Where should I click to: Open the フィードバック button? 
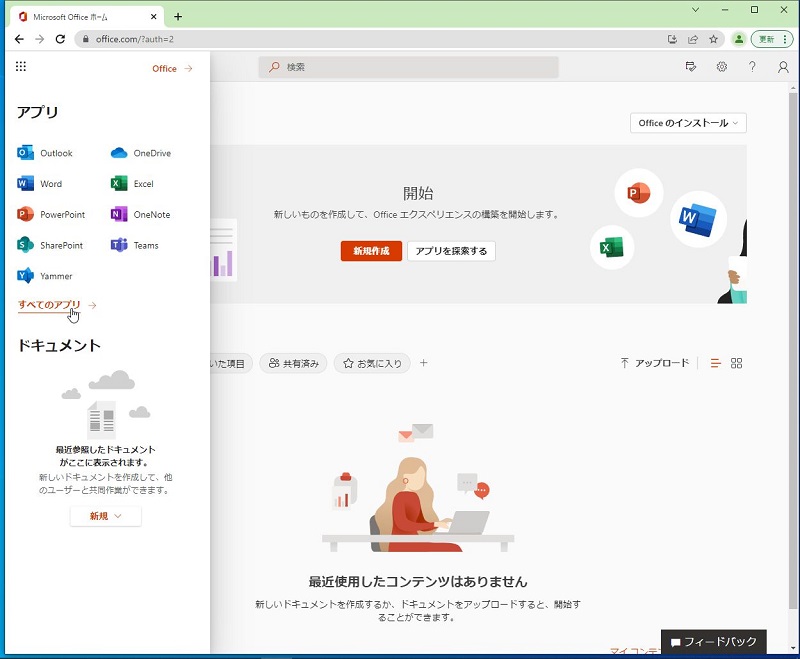714,642
